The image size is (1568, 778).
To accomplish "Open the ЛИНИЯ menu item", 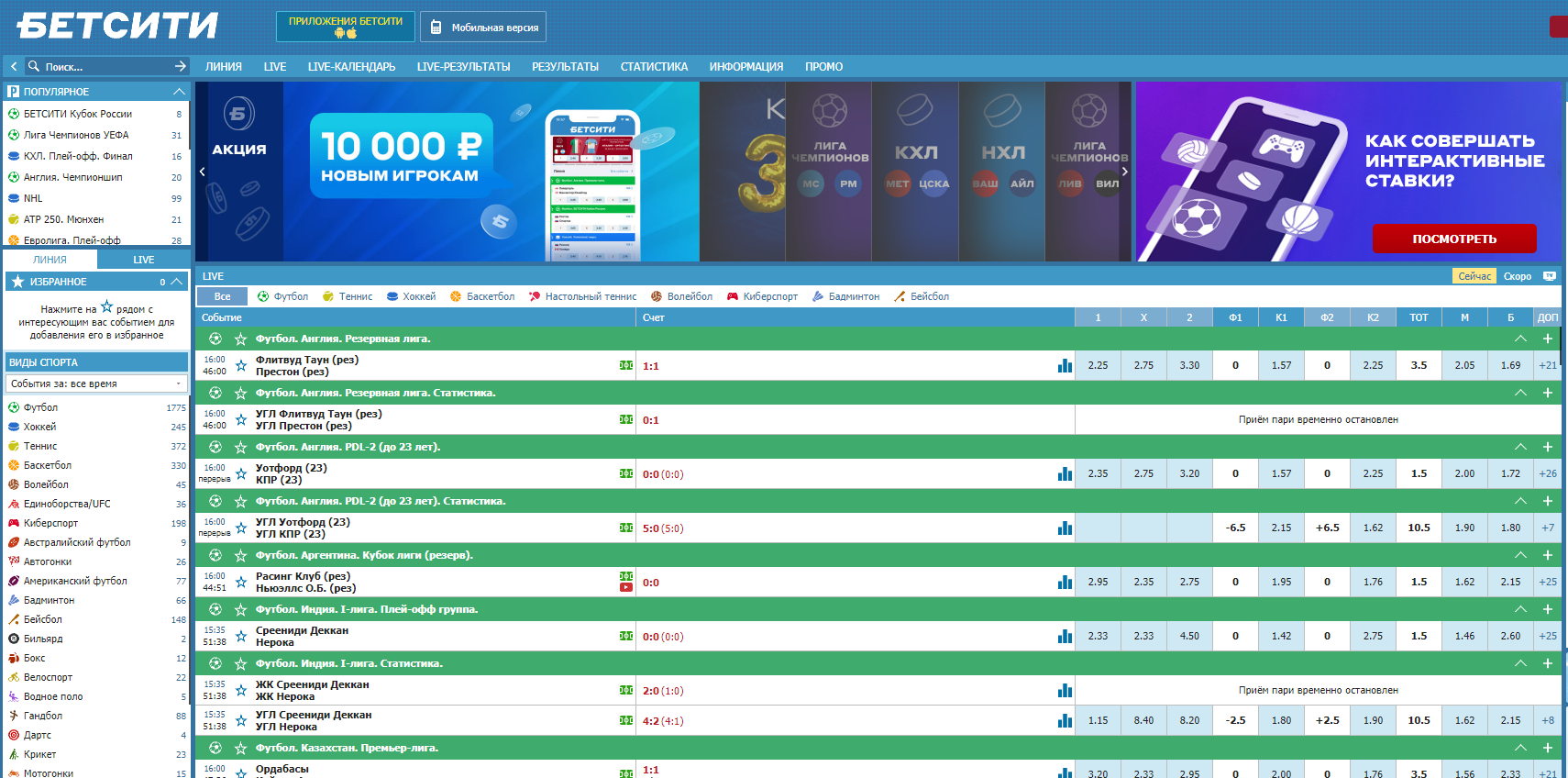I will (x=224, y=67).
